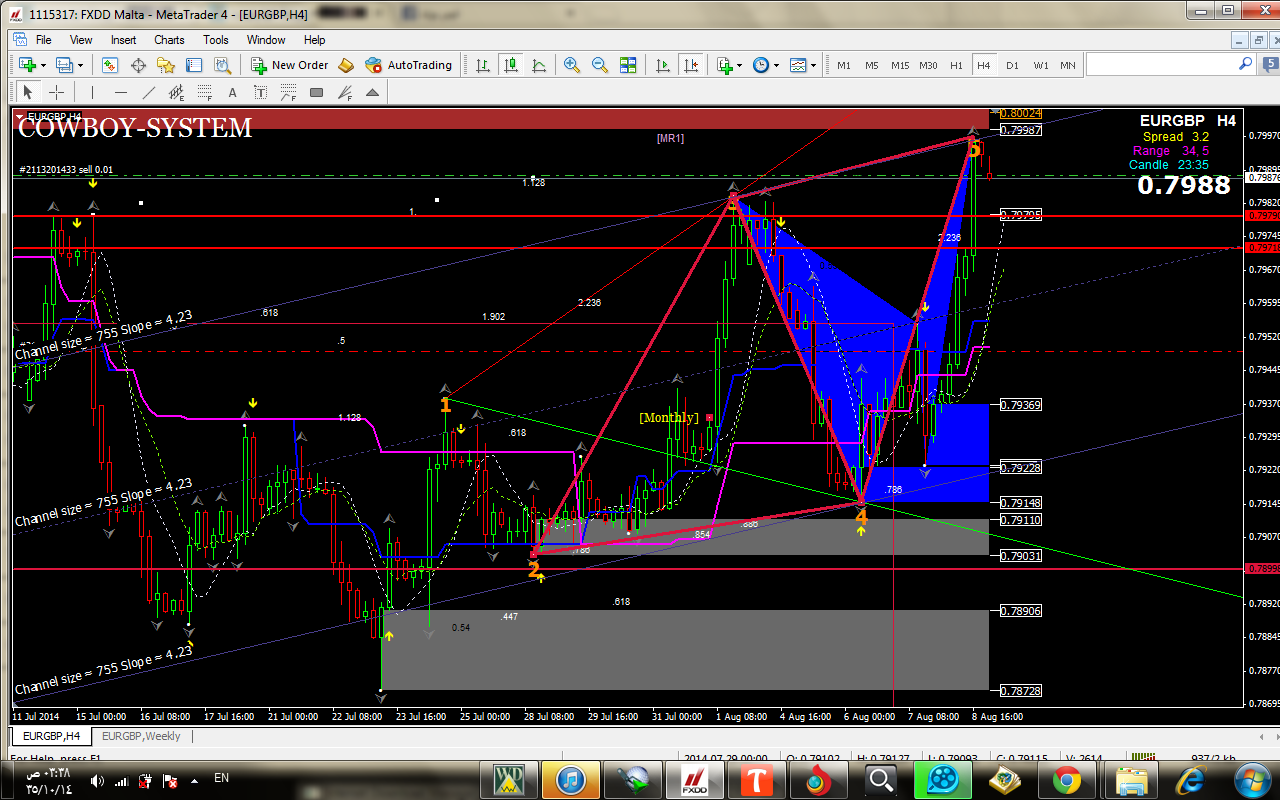The width and height of the screenshot is (1280, 800).
Task: Switch to the EURGBP,Weekly chart tab
Action: pyautogui.click(x=141, y=736)
